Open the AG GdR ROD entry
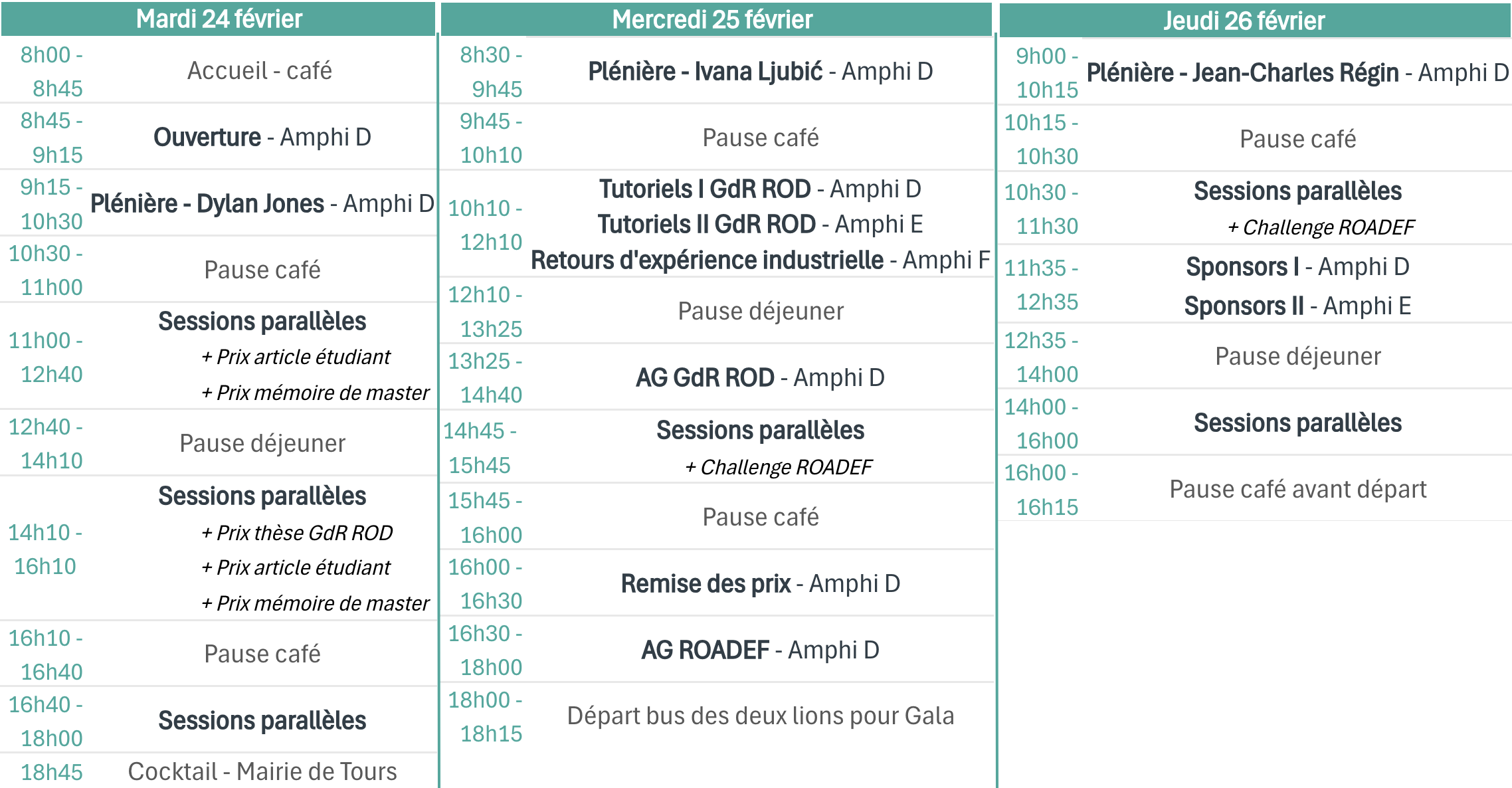The height and width of the screenshot is (788, 1512). (x=760, y=378)
